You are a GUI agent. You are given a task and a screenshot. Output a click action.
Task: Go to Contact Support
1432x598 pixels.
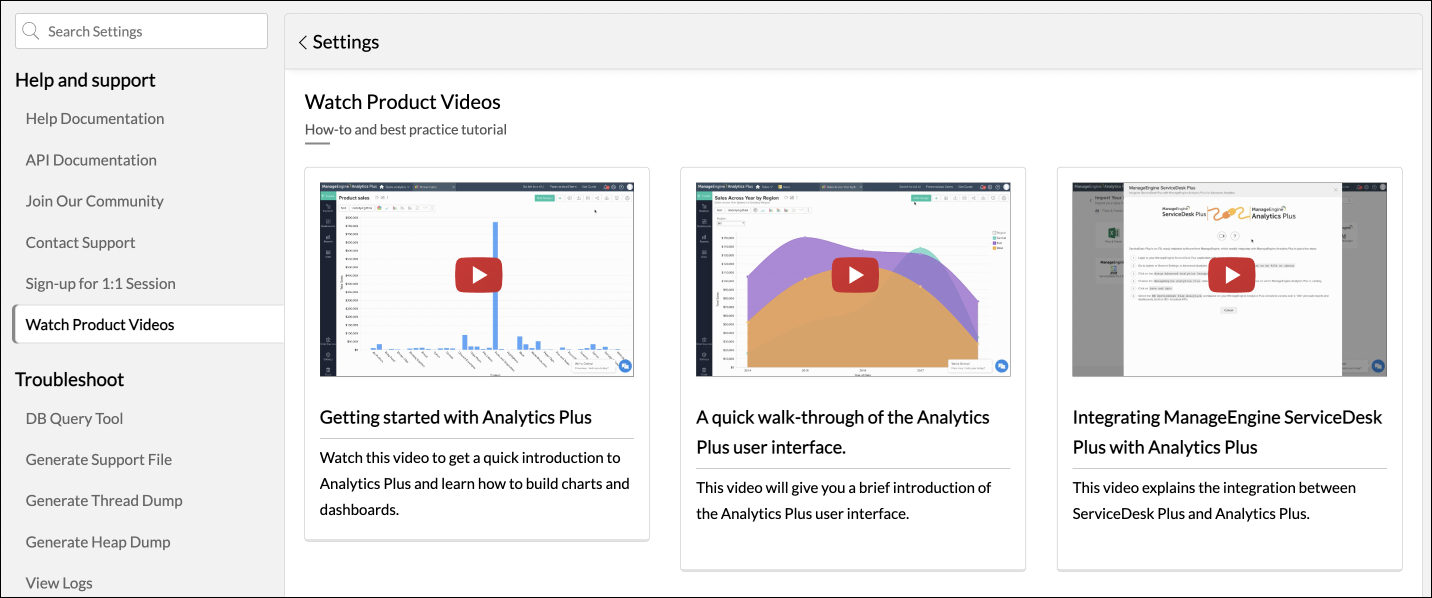click(80, 242)
